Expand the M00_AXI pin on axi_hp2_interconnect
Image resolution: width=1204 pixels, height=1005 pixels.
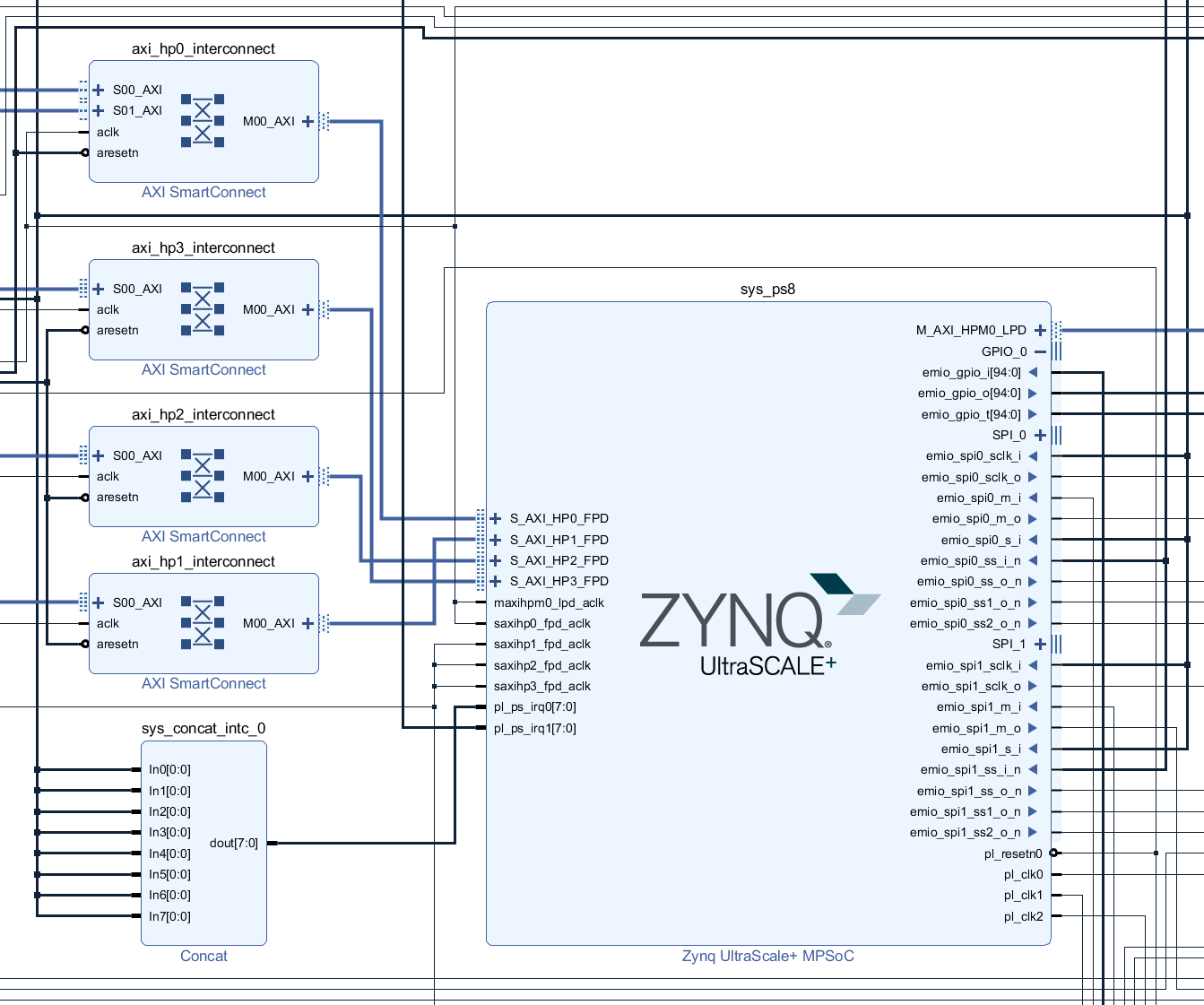307,475
